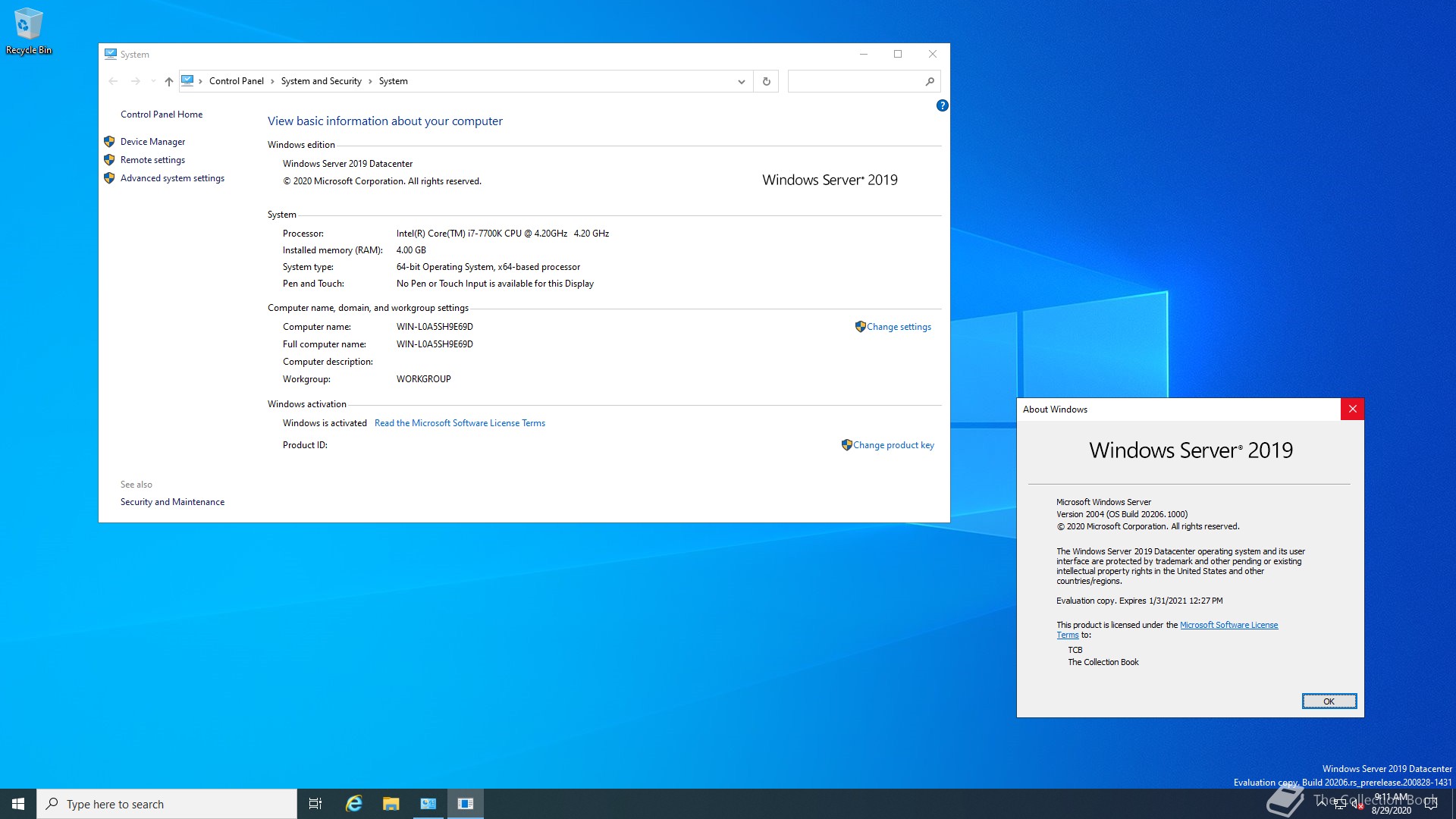Read the Microsoft Software License Terms link

click(460, 423)
